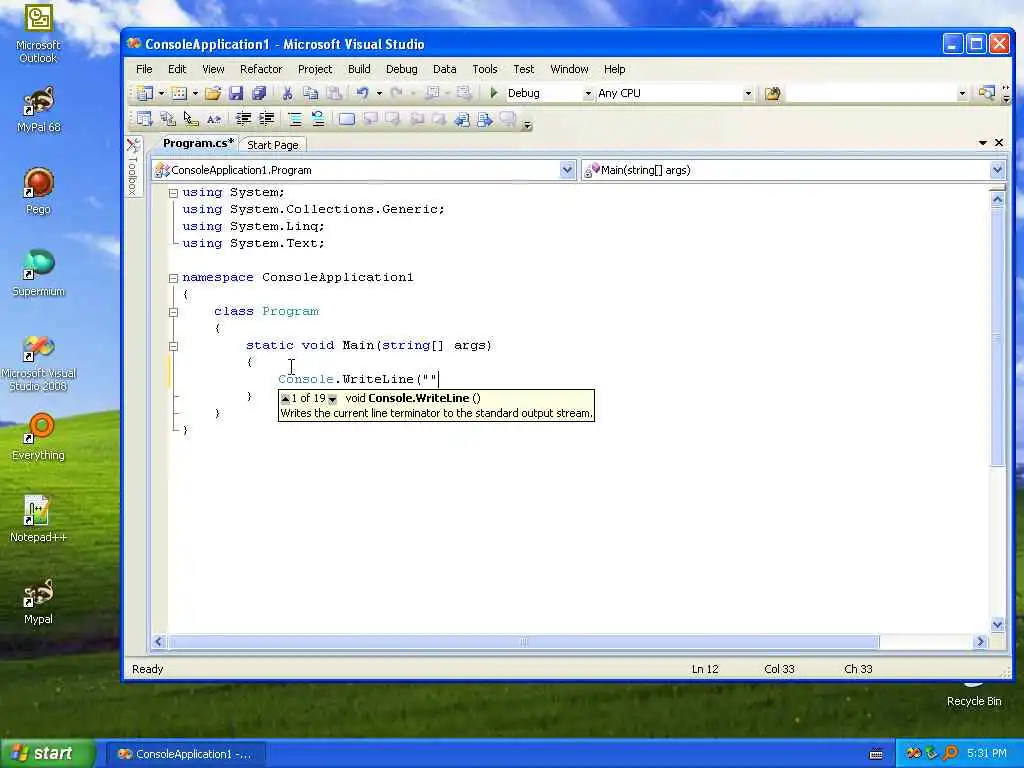
Task: Click scroll up arrow of editor scrollbar
Action: click(x=997, y=199)
